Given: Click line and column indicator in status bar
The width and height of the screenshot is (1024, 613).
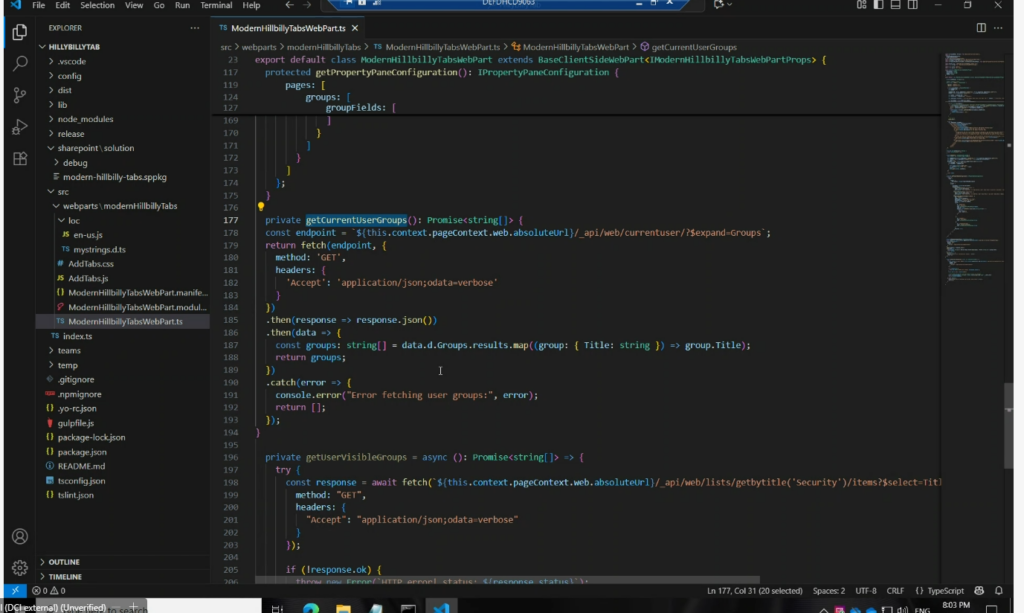Looking at the screenshot, I should 754,591.
